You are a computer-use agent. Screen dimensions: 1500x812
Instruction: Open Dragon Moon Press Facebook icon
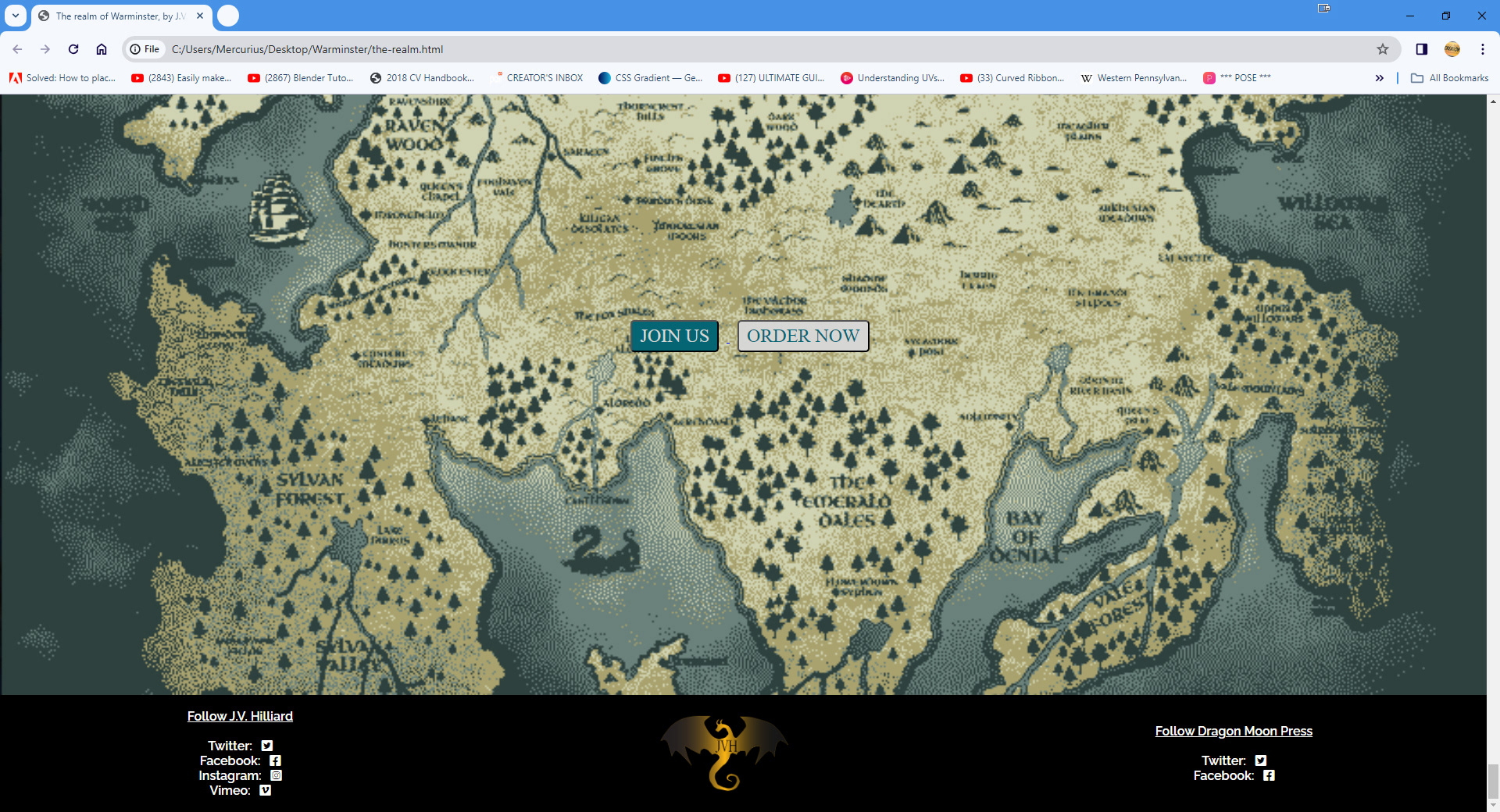pyautogui.click(x=1269, y=775)
